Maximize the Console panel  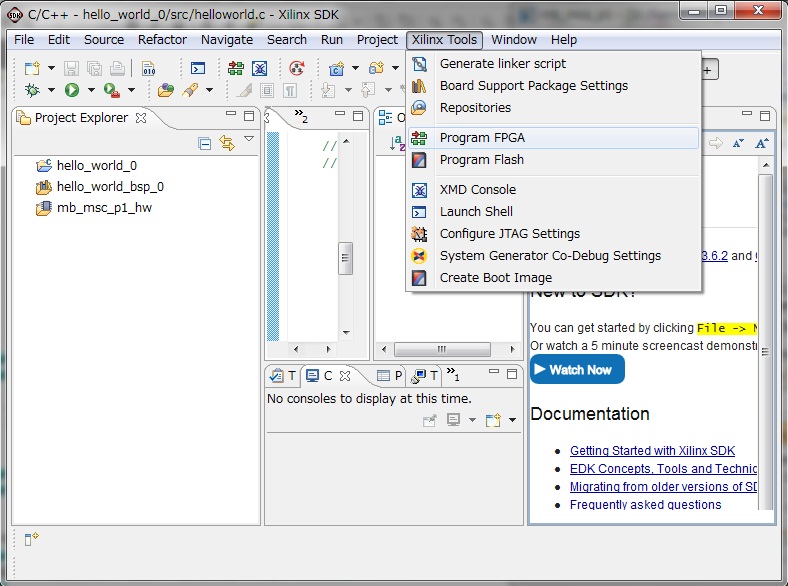pyautogui.click(x=512, y=374)
